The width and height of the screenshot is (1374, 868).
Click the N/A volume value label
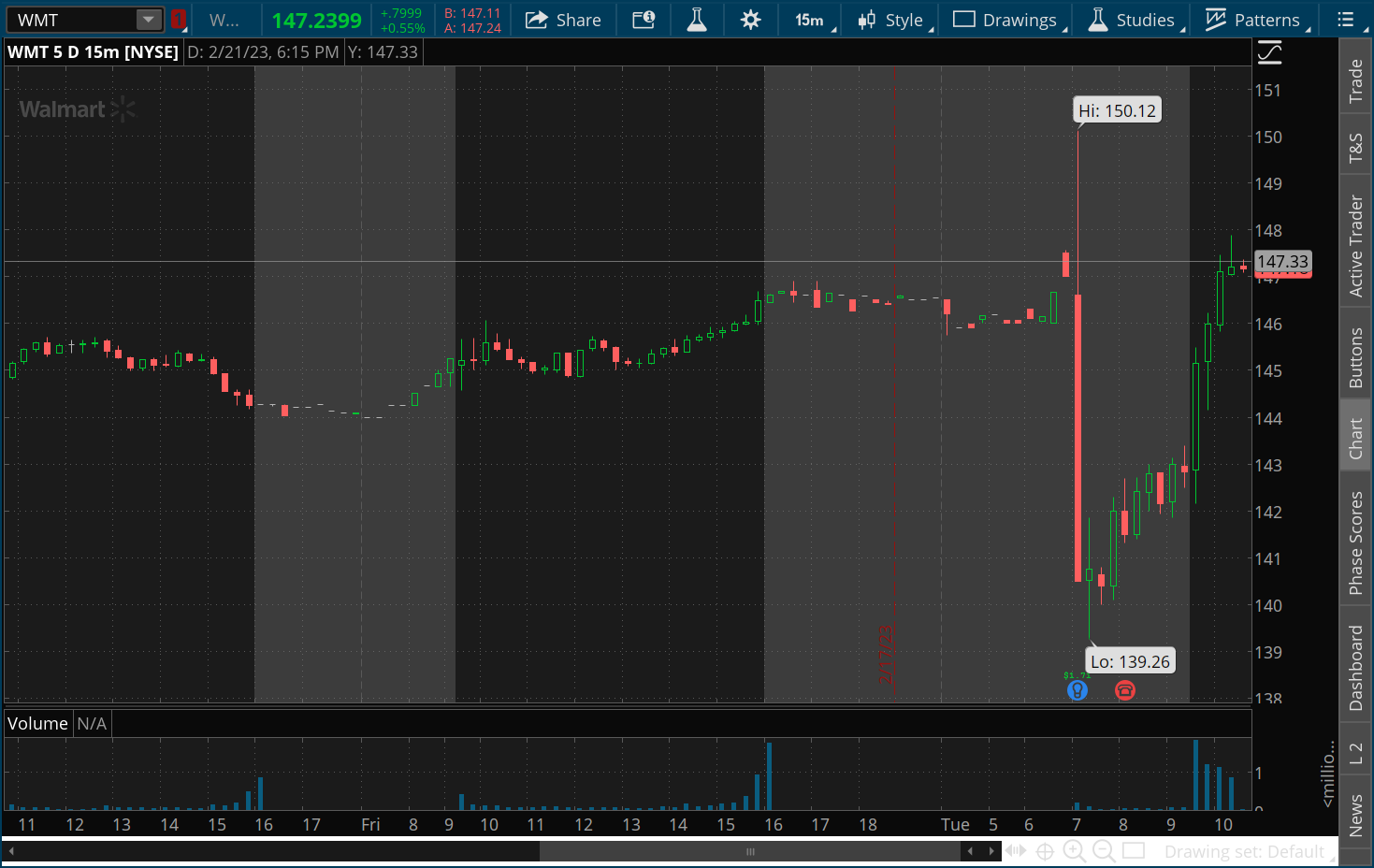point(92,724)
